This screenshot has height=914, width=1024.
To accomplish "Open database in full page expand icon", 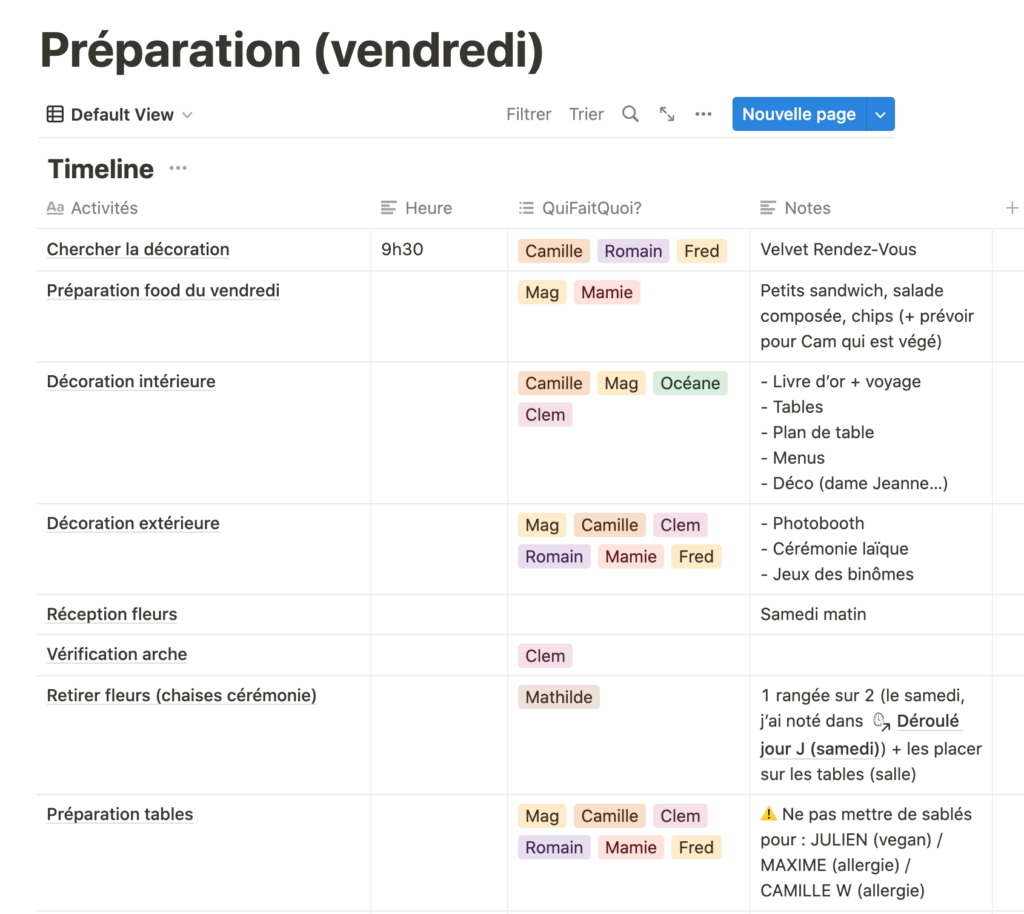I will pyautogui.click(x=667, y=114).
